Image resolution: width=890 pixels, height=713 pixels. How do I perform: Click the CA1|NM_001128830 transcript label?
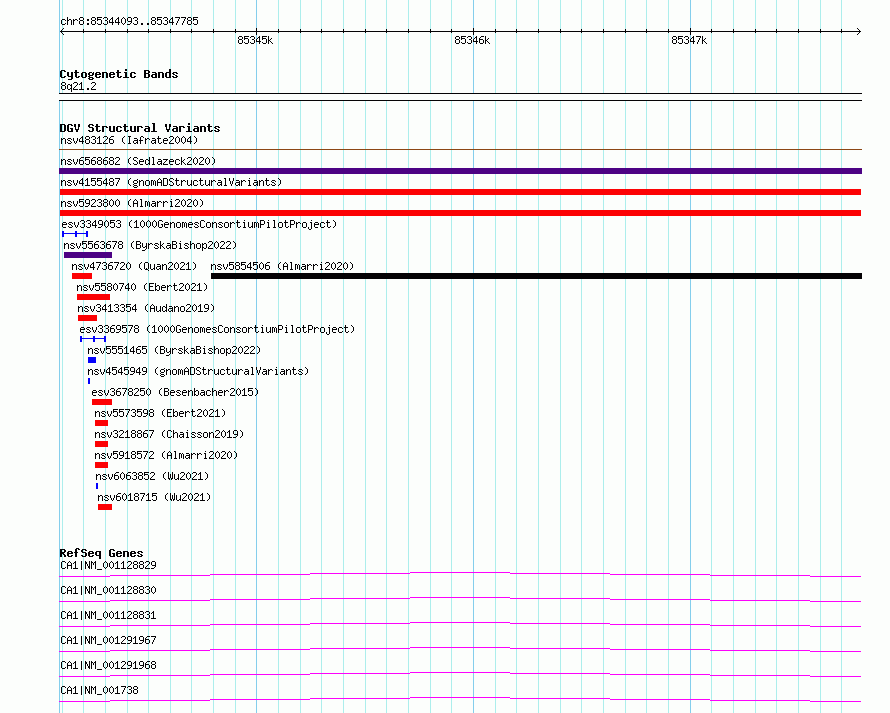108,590
